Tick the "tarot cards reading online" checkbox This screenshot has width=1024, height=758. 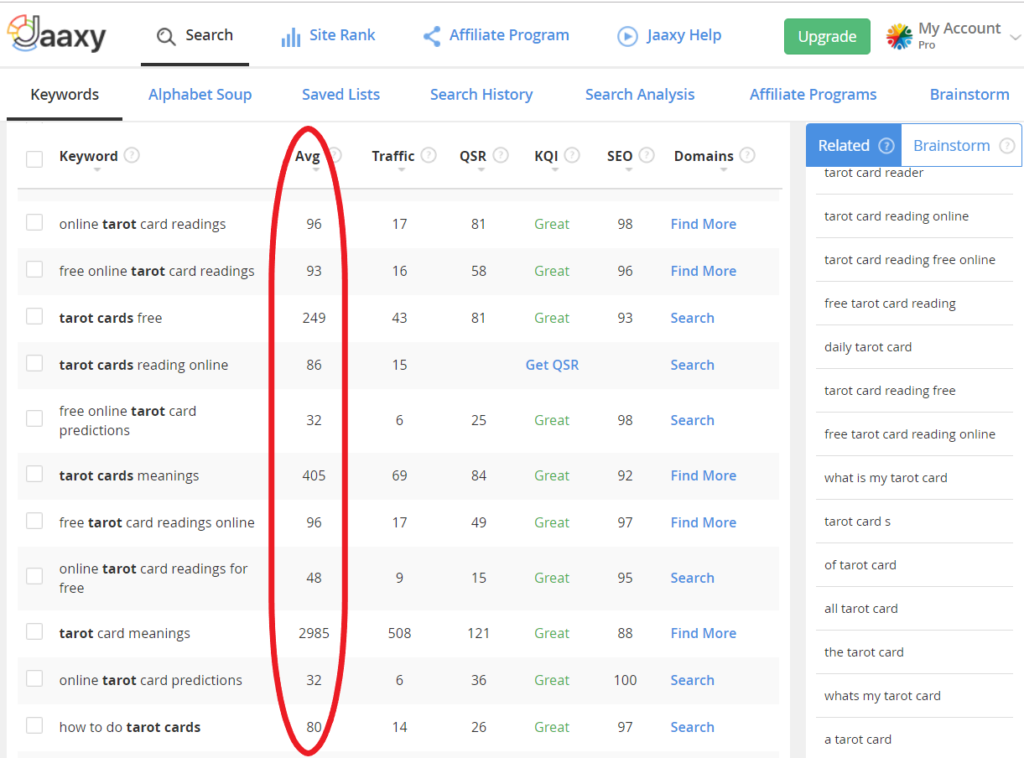pyautogui.click(x=35, y=364)
